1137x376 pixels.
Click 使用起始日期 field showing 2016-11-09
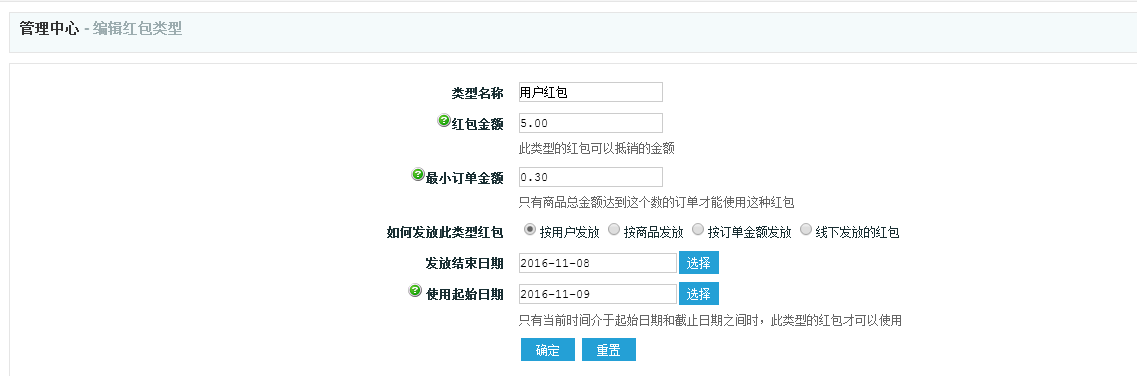[598, 293]
